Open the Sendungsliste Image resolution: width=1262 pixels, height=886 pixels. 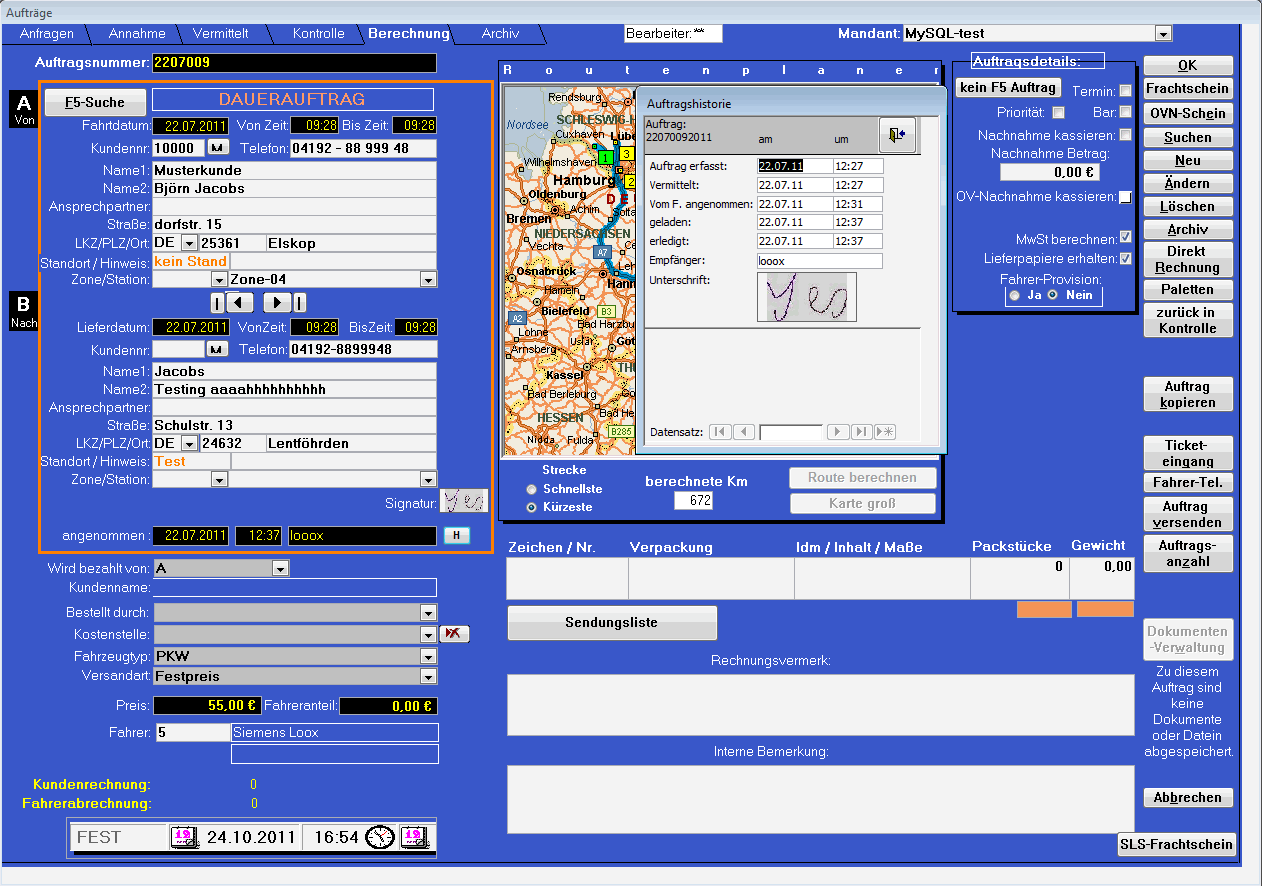tap(611, 623)
